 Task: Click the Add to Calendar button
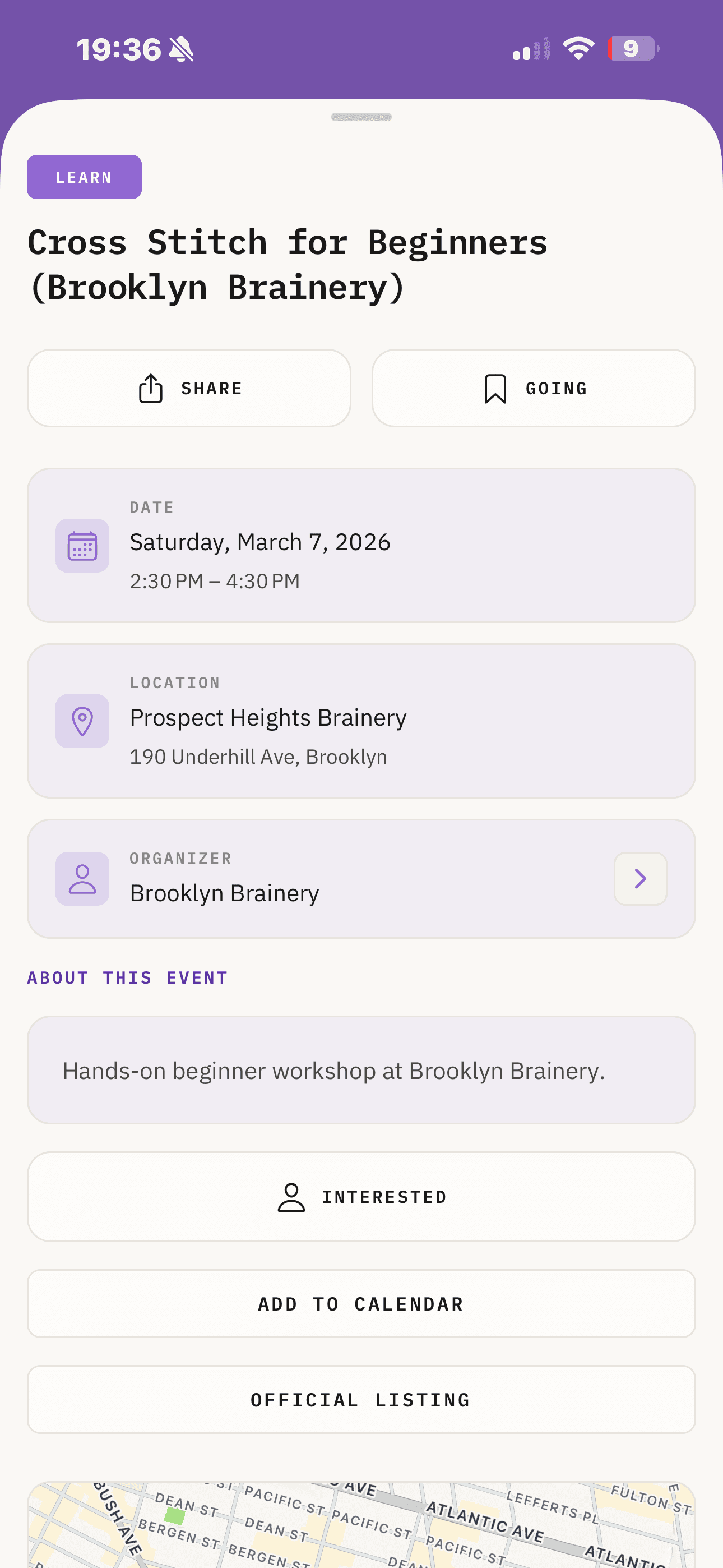361,1303
